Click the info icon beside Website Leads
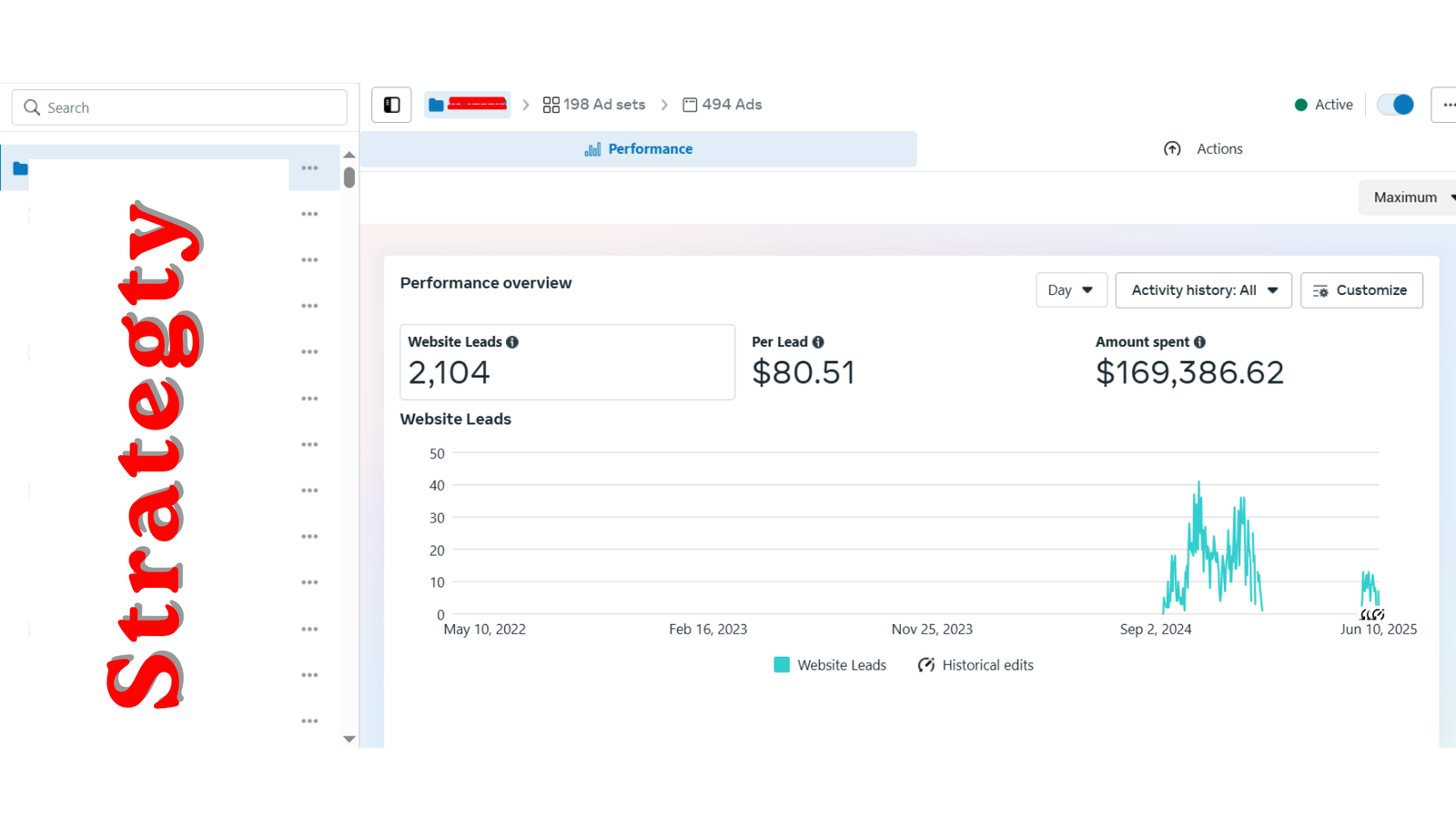Screen dimensions: 1456x819 [x=512, y=342]
